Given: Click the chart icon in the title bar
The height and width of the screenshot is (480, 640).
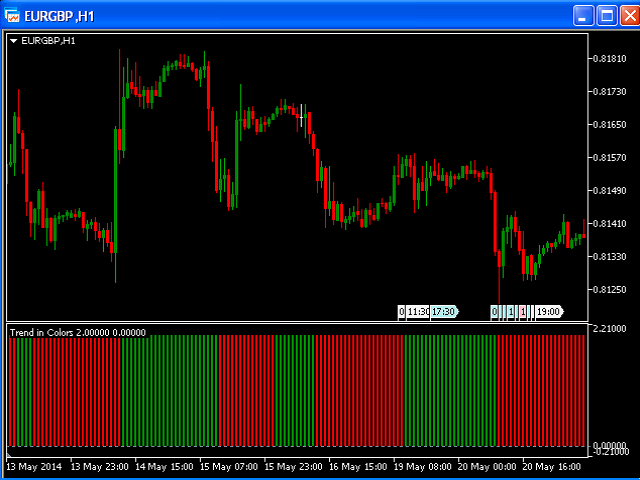Looking at the screenshot, I should [12, 16].
